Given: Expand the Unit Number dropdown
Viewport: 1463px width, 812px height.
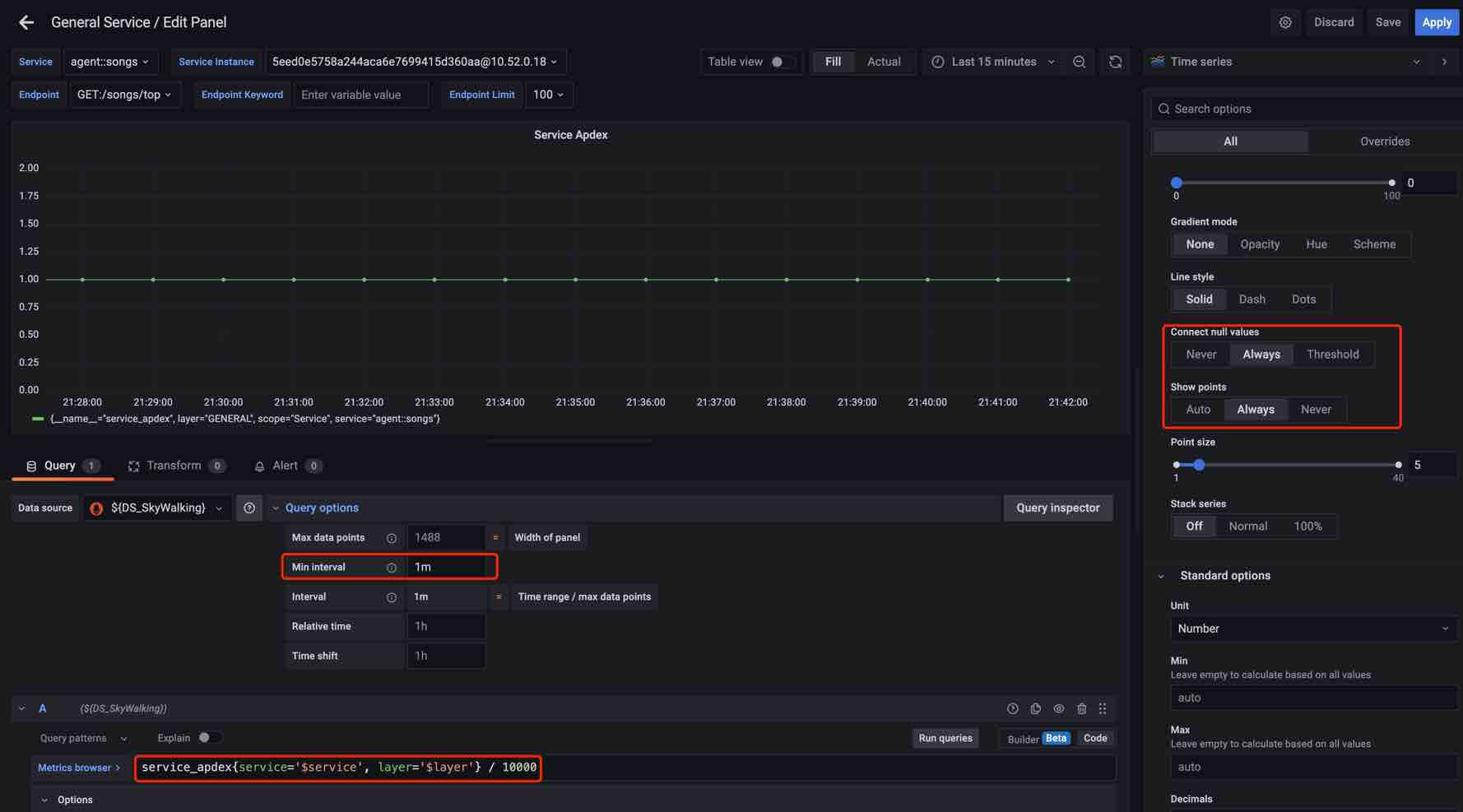Looking at the screenshot, I should tap(1312, 629).
